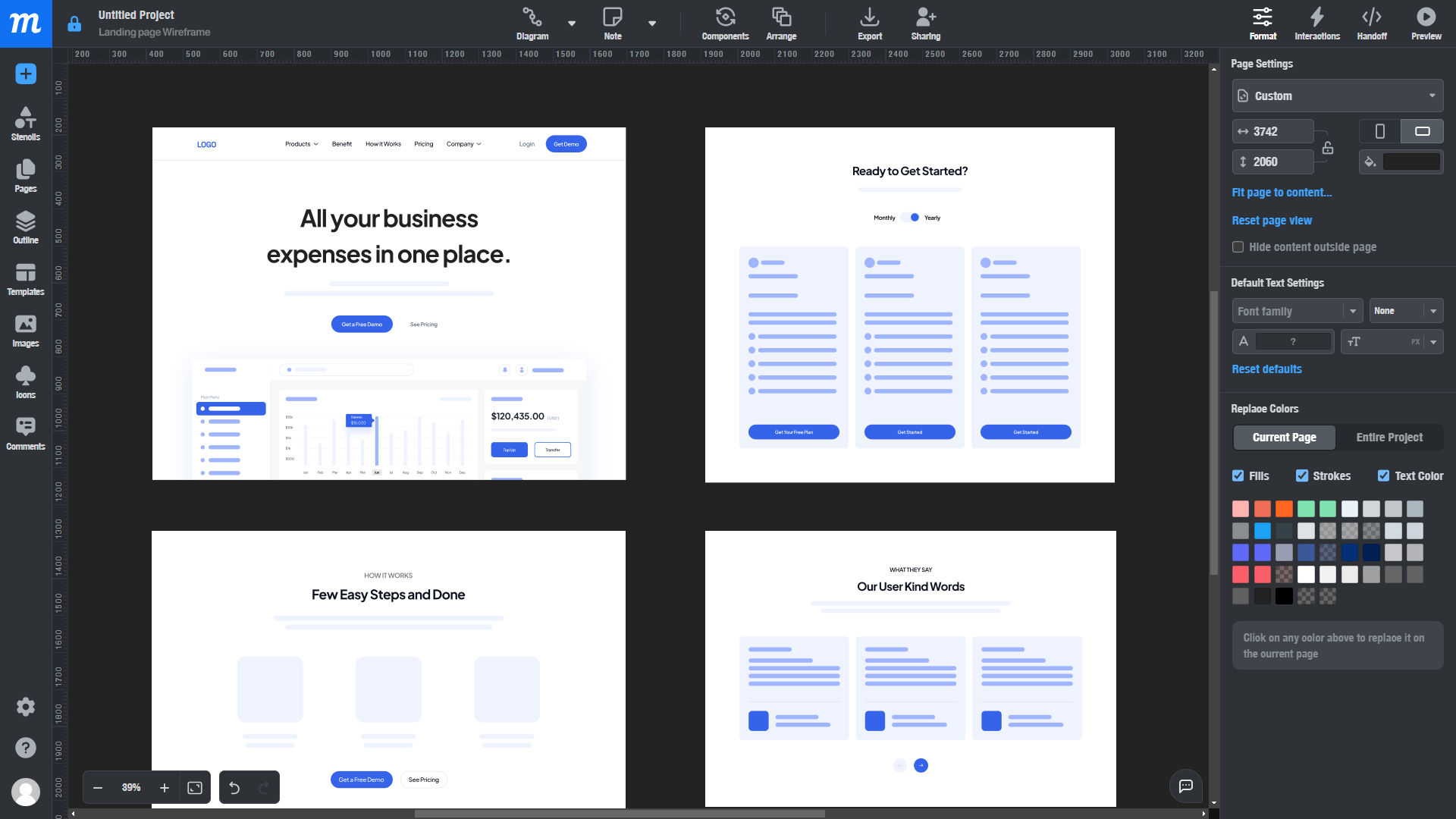Click the redo arrow button
1456x819 pixels.
click(x=264, y=788)
